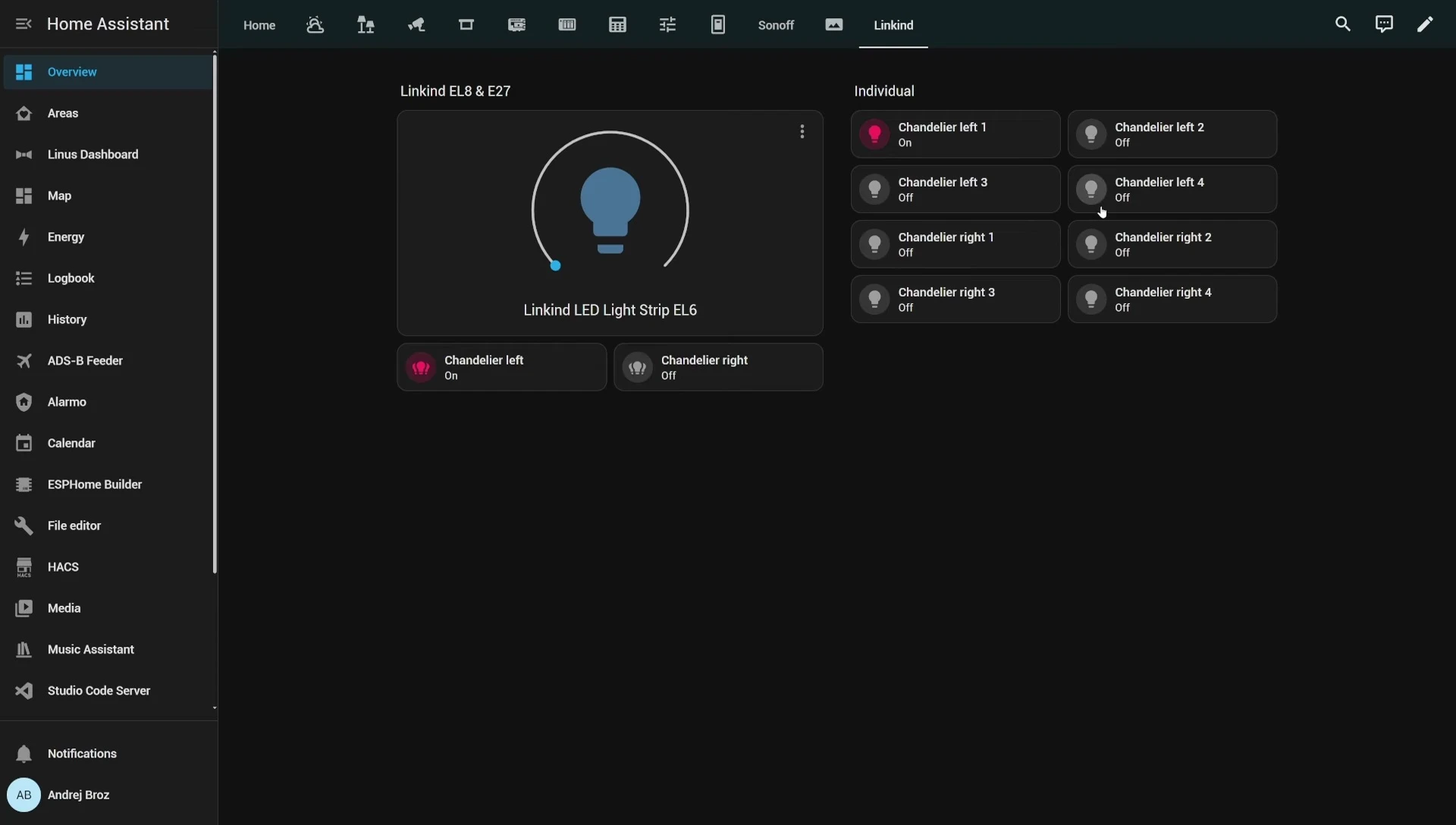Image resolution: width=1456 pixels, height=825 pixels.
Task: Toggle the Chandelier left 2 bulb icon
Action: tap(1091, 134)
